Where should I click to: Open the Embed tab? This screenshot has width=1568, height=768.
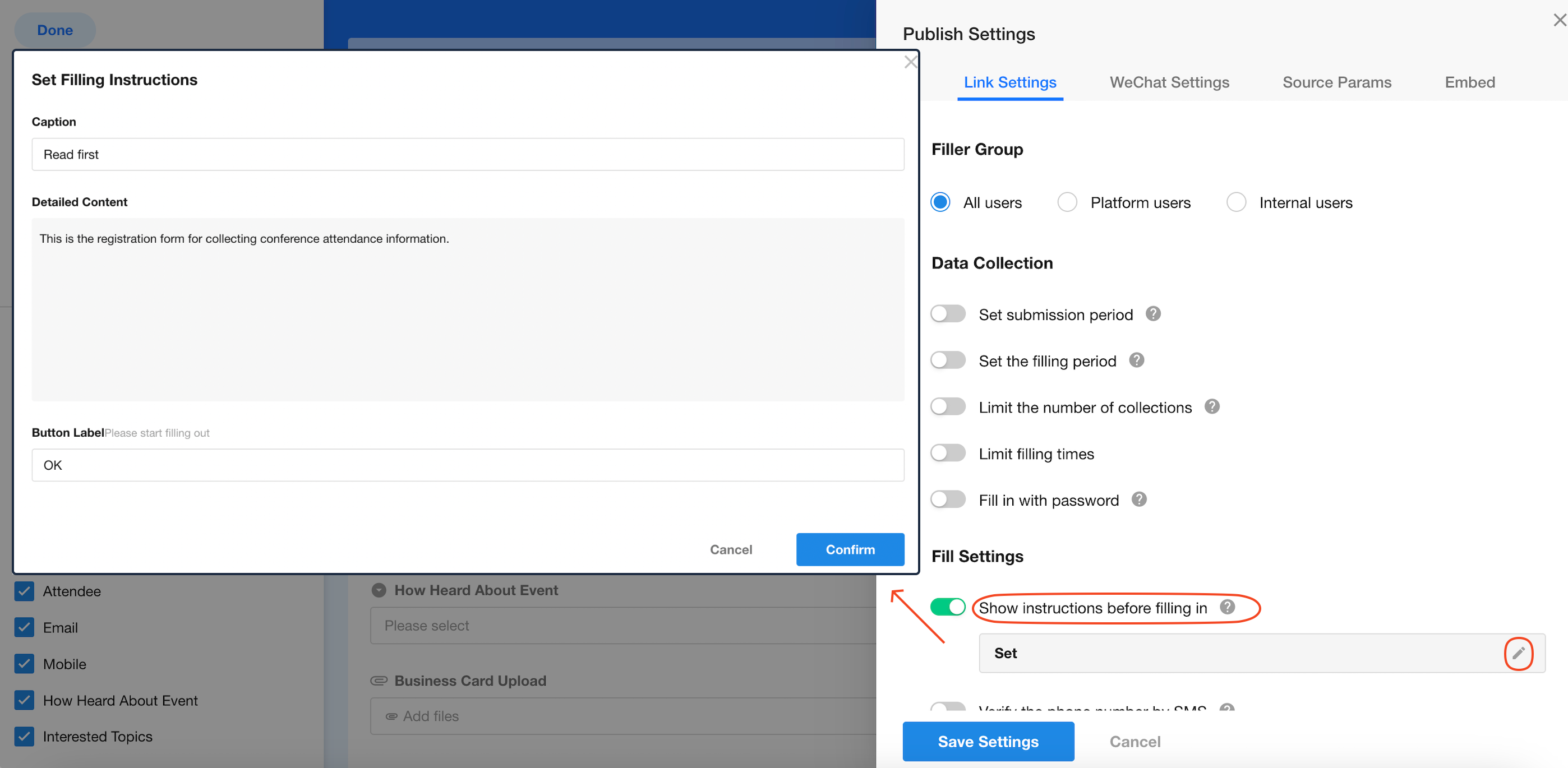pyautogui.click(x=1469, y=82)
